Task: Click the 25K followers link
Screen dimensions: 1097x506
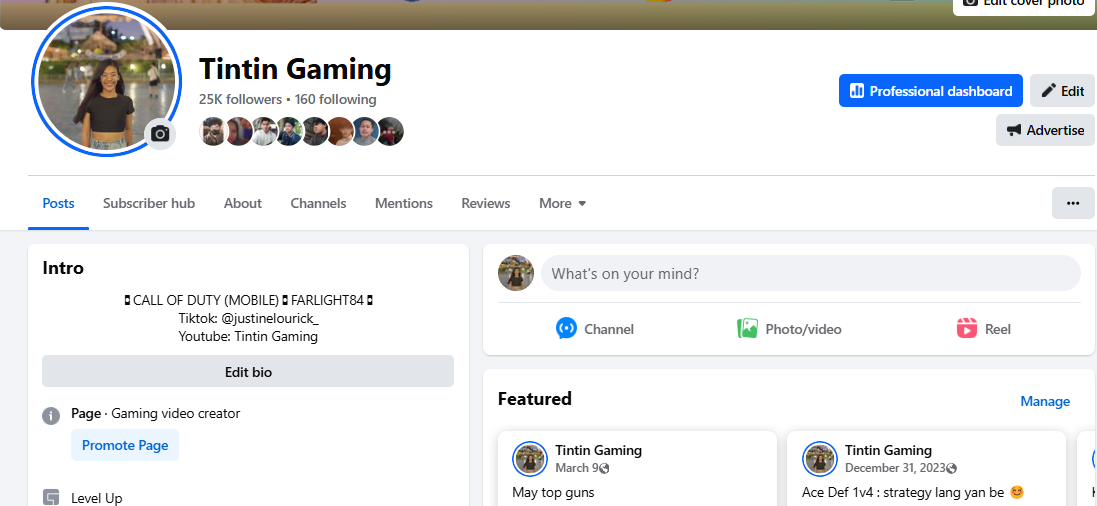Action: [240, 99]
